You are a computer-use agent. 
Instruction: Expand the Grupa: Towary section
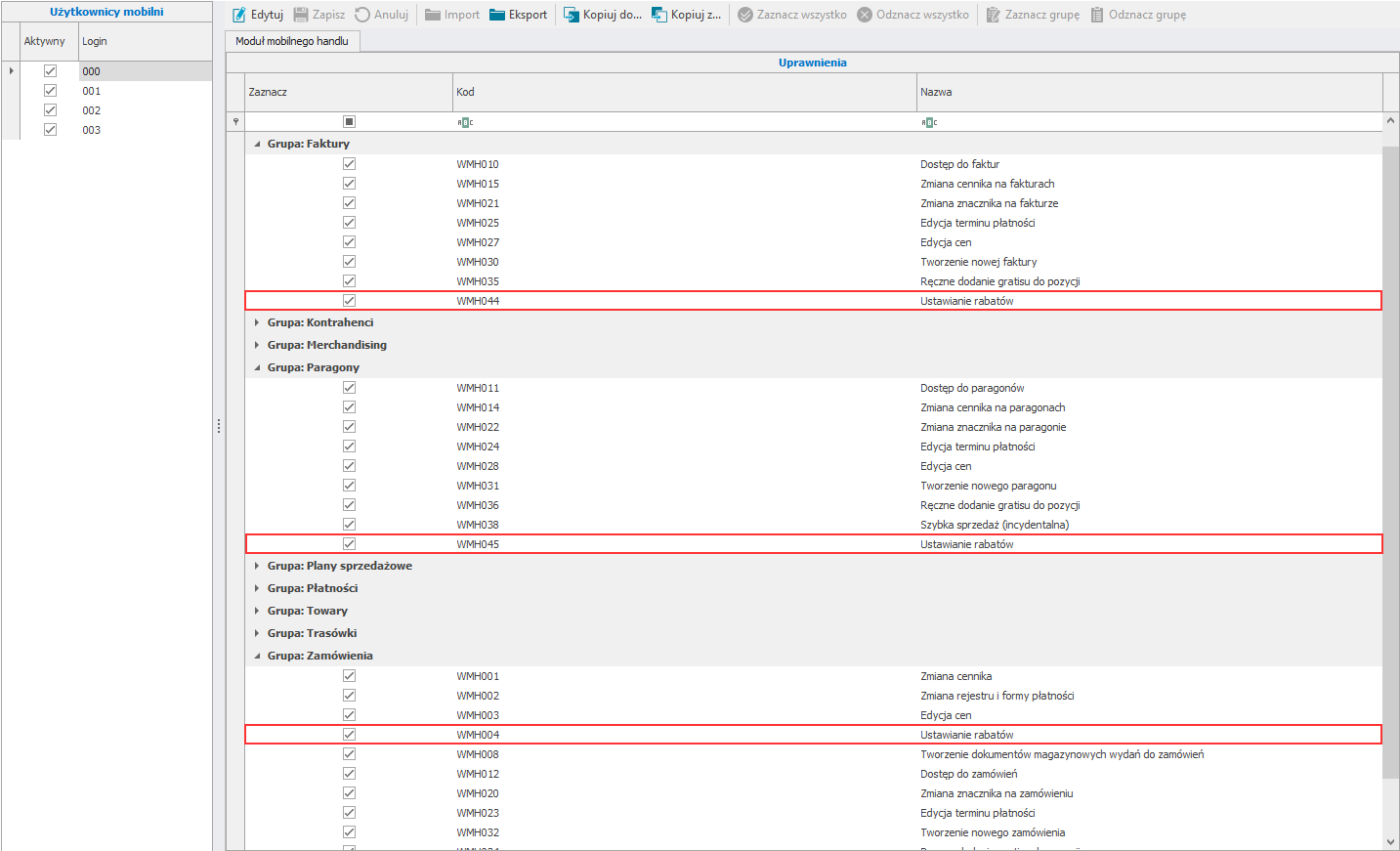[x=257, y=611]
